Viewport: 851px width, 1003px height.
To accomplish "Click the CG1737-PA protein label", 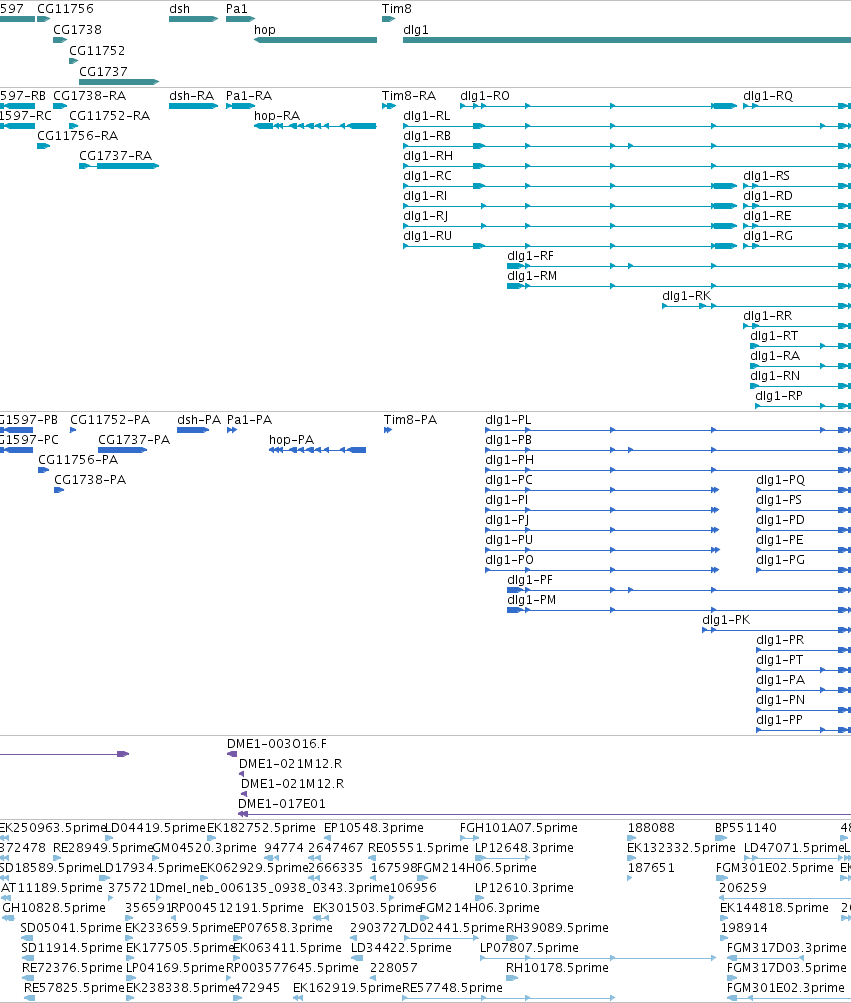I will tap(134, 440).
